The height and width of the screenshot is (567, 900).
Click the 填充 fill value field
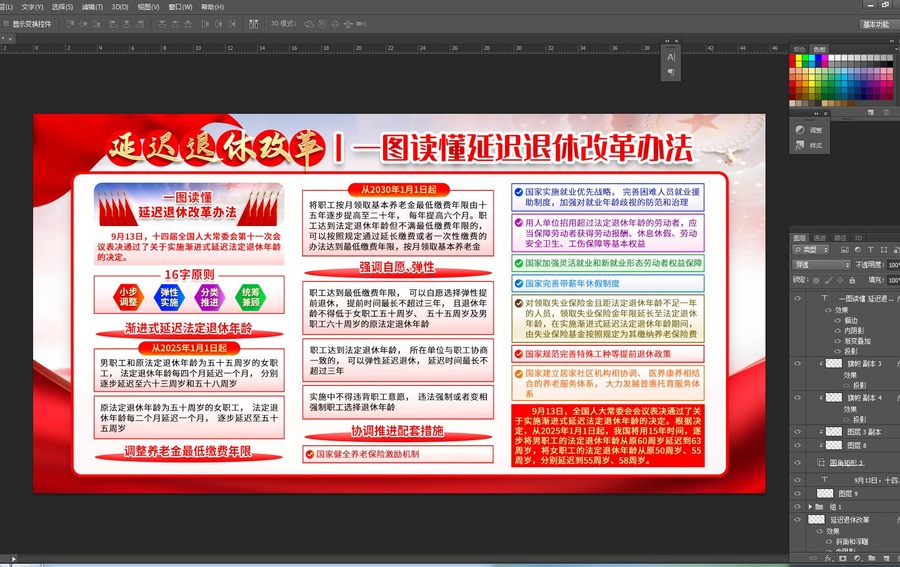click(893, 280)
